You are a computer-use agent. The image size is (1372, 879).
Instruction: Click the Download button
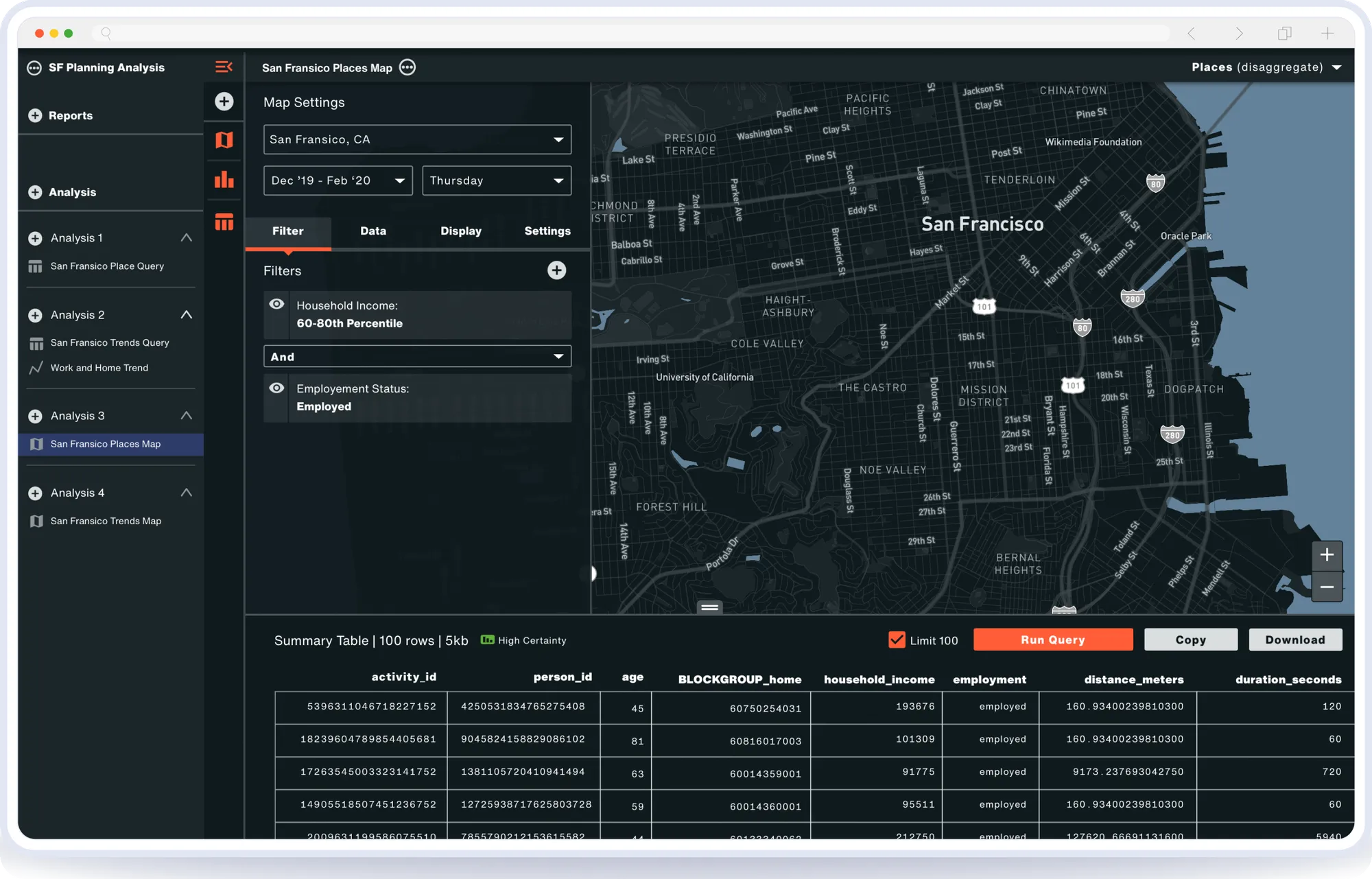tap(1295, 640)
